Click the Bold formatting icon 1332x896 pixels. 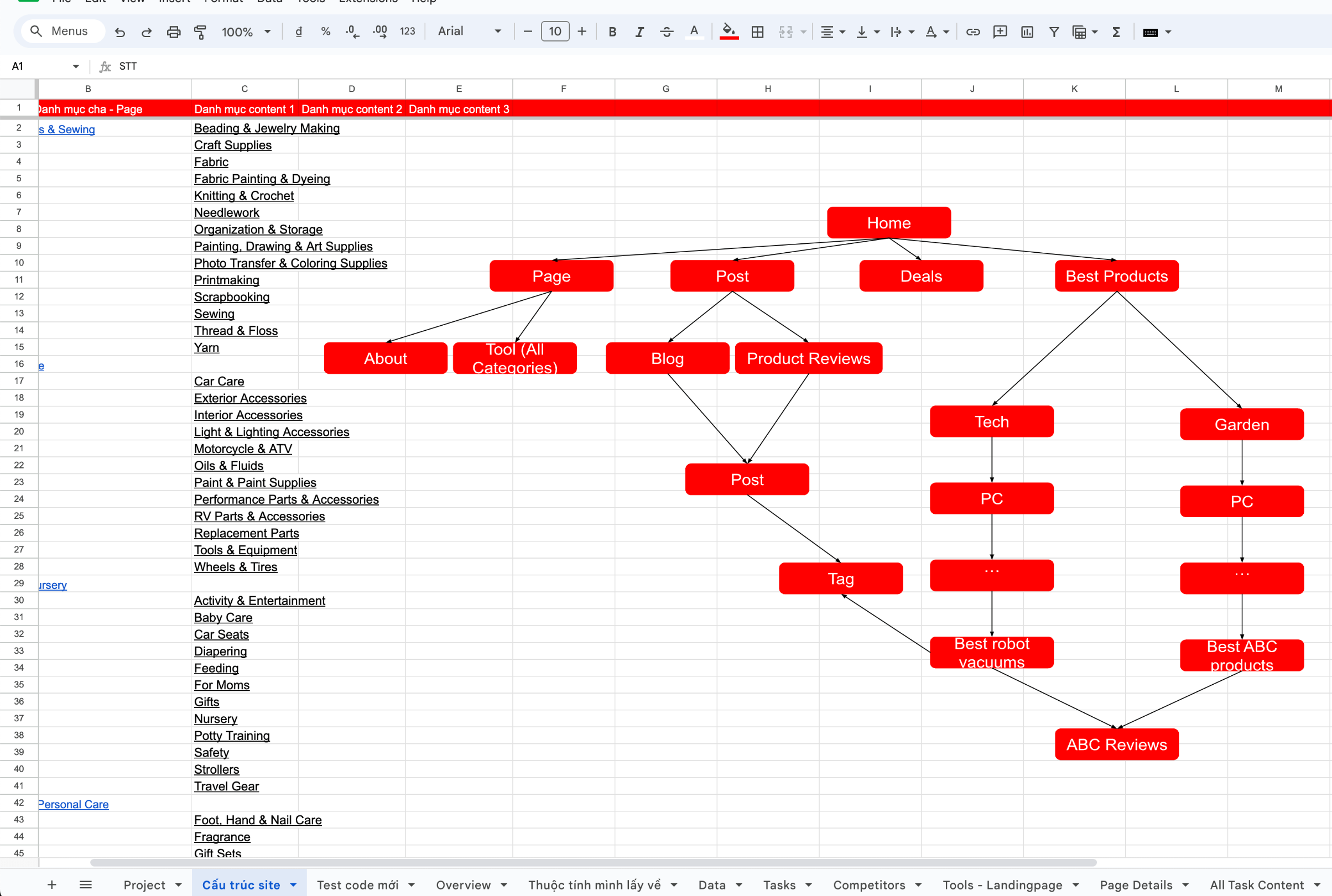611,32
